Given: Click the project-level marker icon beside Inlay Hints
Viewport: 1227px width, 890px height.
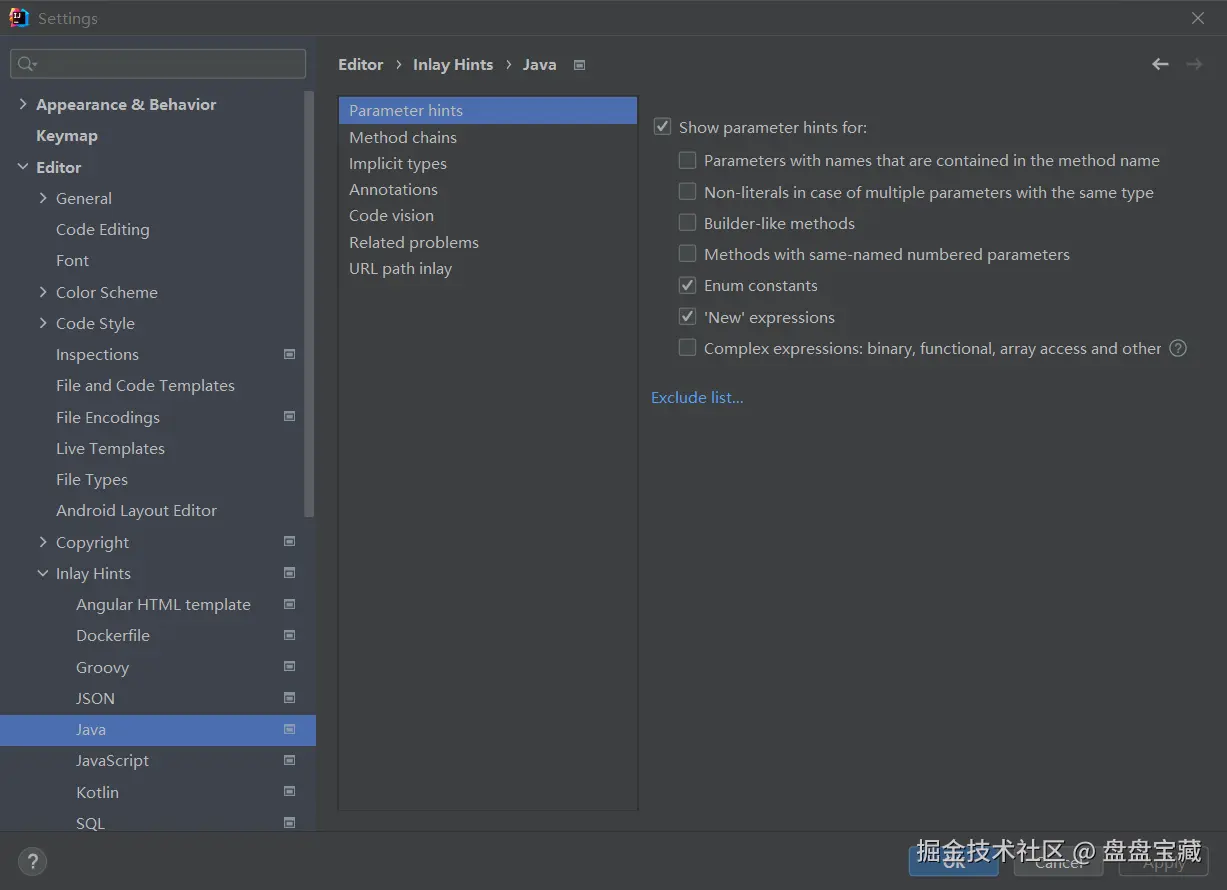Looking at the screenshot, I should pos(290,573).
